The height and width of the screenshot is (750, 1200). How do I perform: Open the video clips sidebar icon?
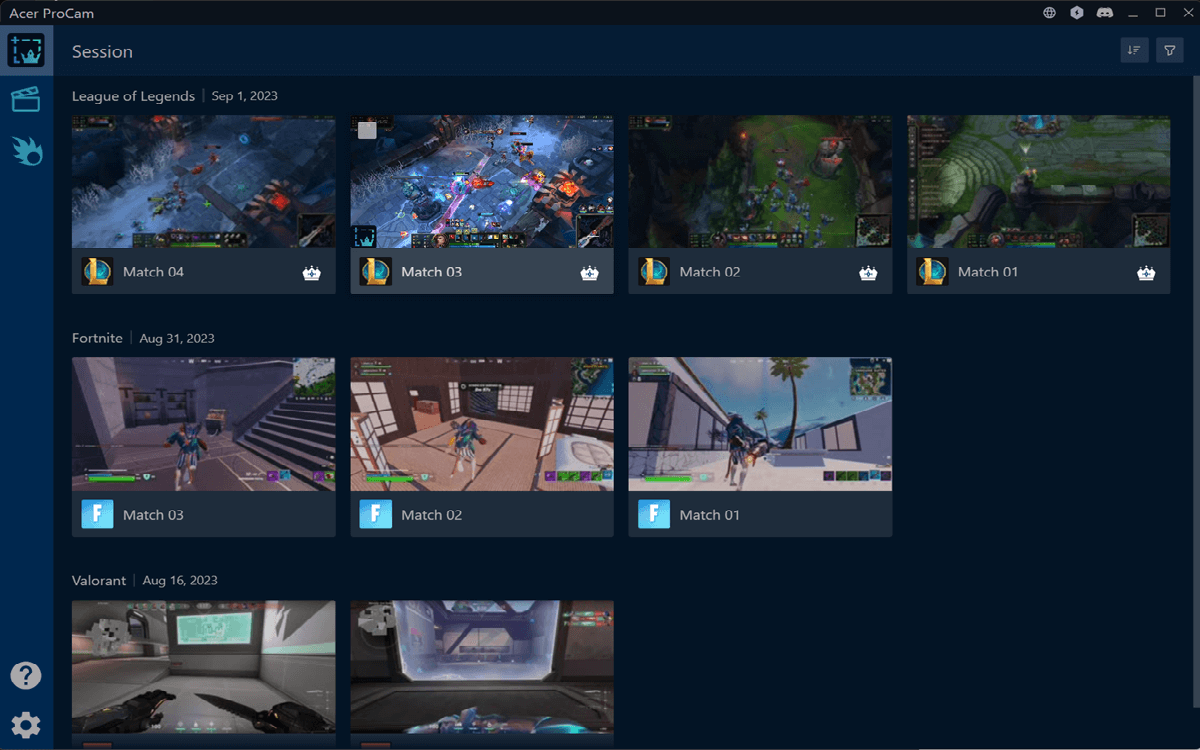[x=25, y=99]
